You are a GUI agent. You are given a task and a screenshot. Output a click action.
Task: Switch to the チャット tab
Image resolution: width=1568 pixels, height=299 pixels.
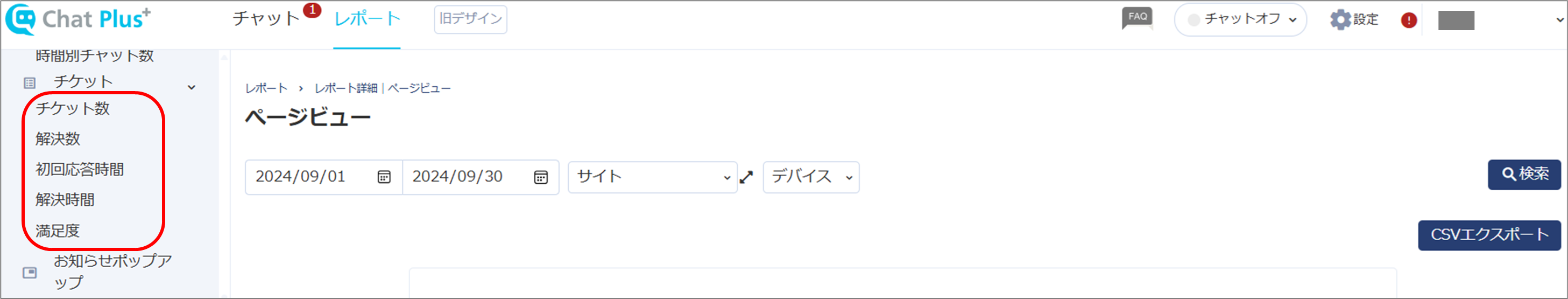click(266, 18)
